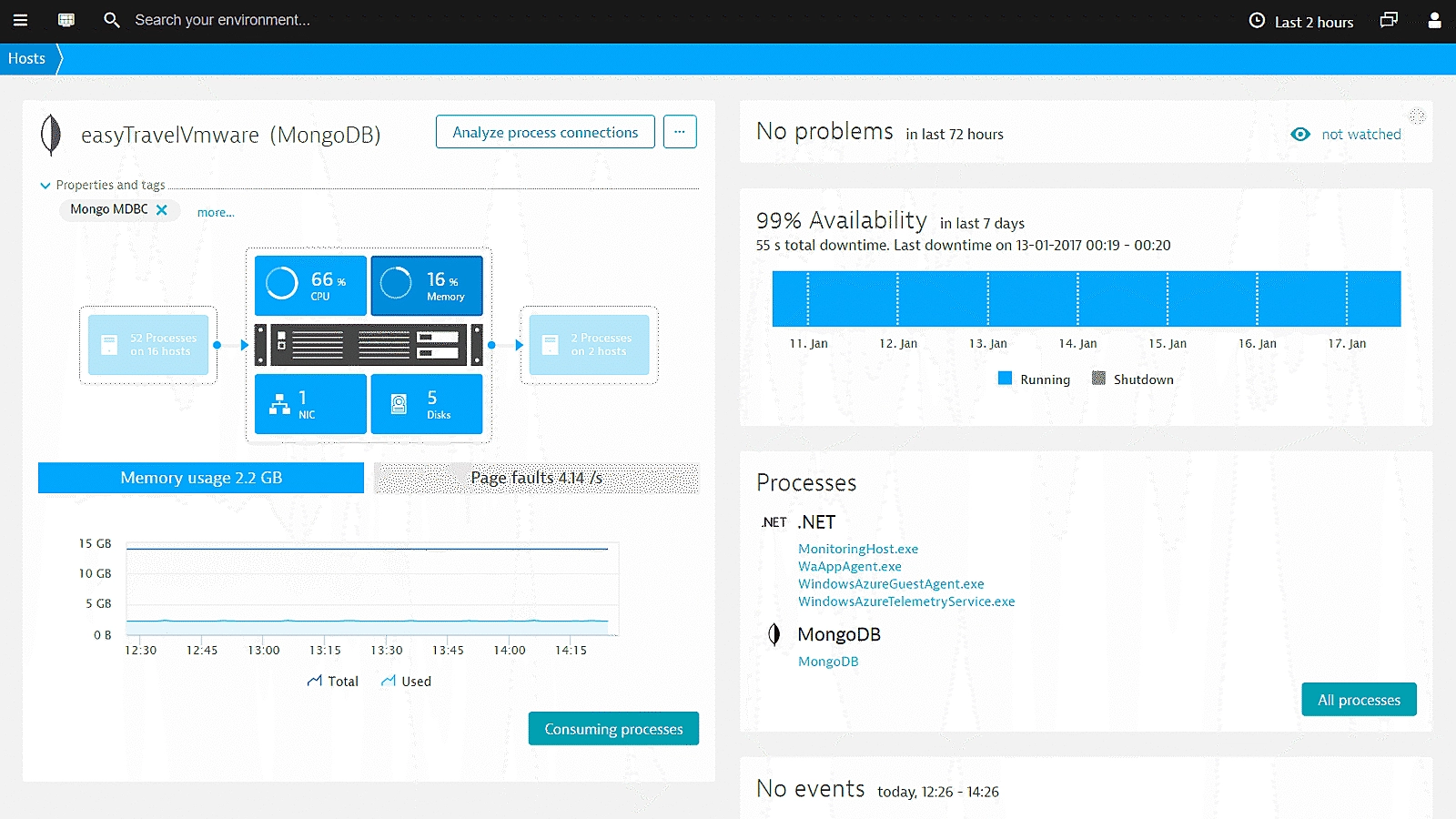Screen dimensions: 1456x819
Task: Remove the Mongo MDBC tag
Action: 162,210
